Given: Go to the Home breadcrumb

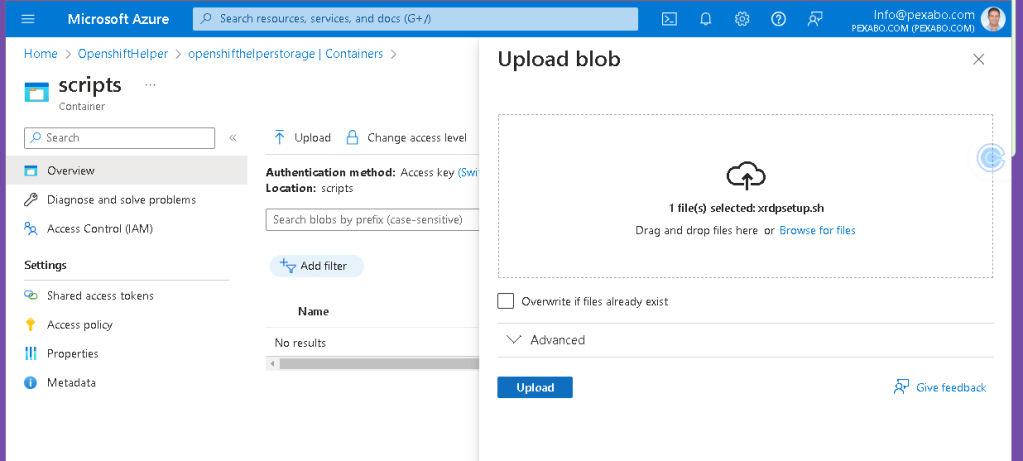Looking at the screenshot, I should [40, 54].
